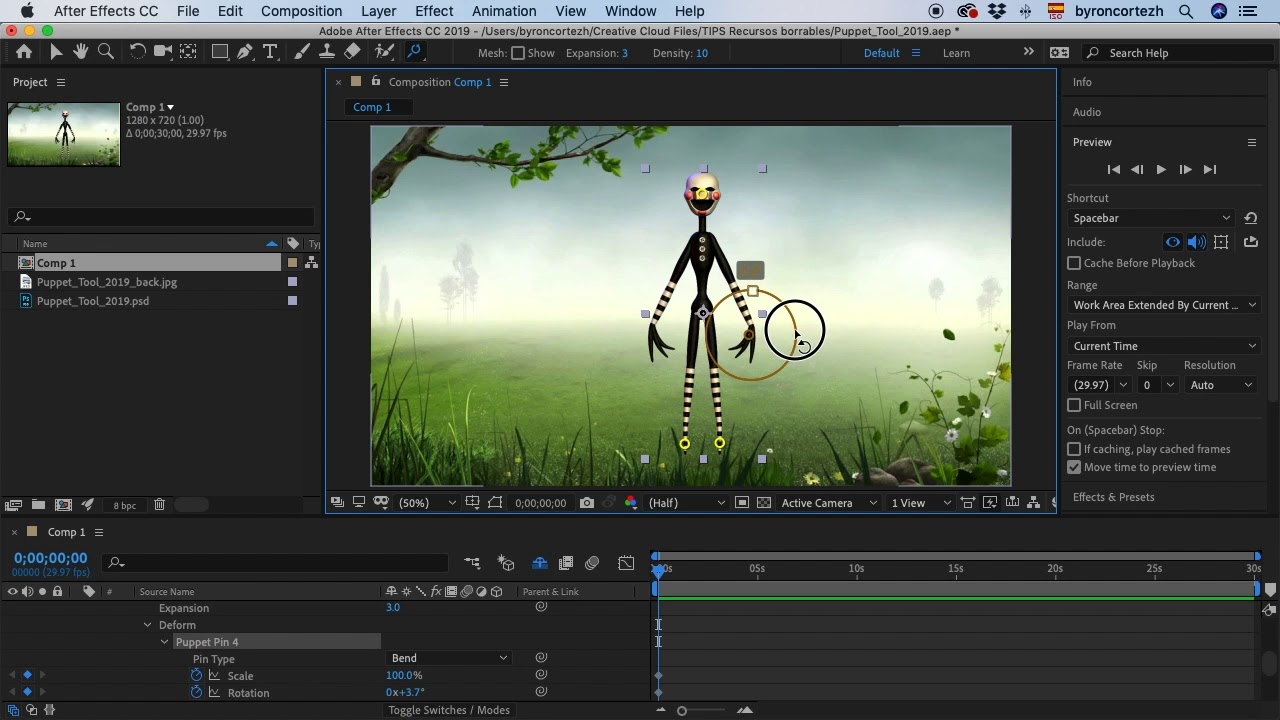Enable Full Screen checkbox
1280x720 pixels.
tap(1074, 405)
